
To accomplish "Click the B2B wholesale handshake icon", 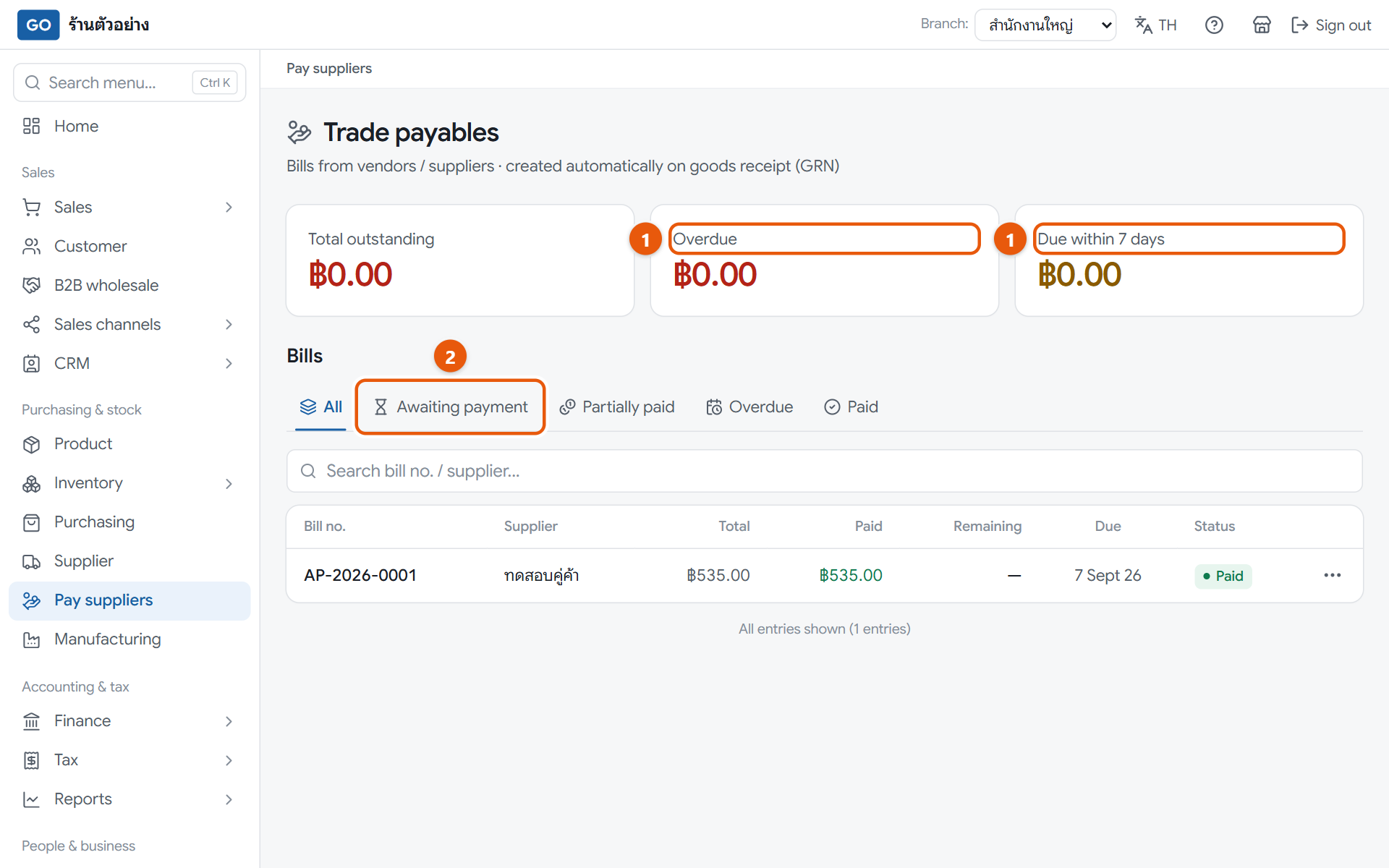I will click(31, 285).
